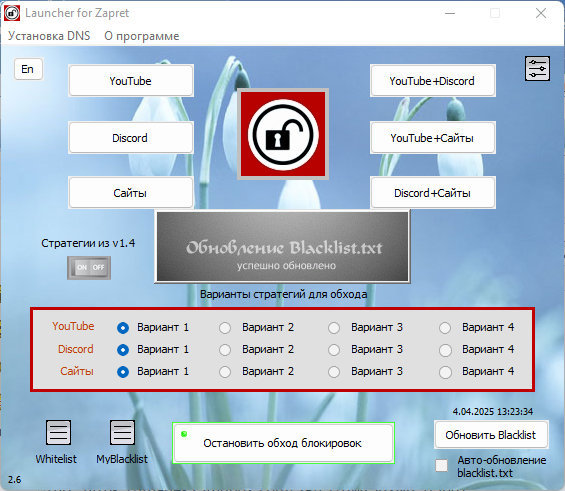Open the MyBlacklist file icon
The width and height of the screenshot is (565, 491).
(x=122, y=432)
